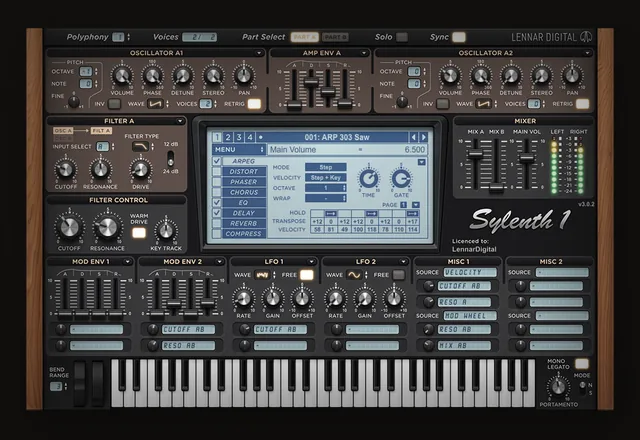Click the Portamento knob
The height and width of the screenshot is (440, 640).
click(x=558, y=387)
